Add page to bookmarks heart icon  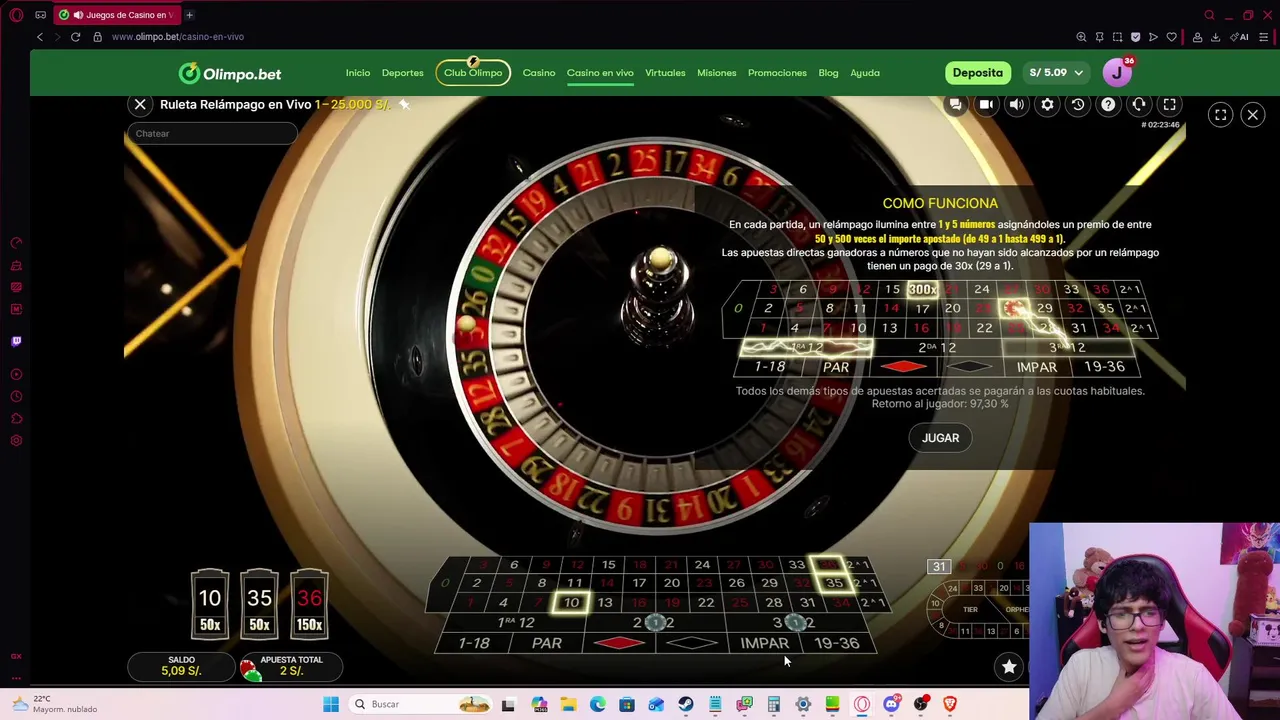[x=1171, y=37]
